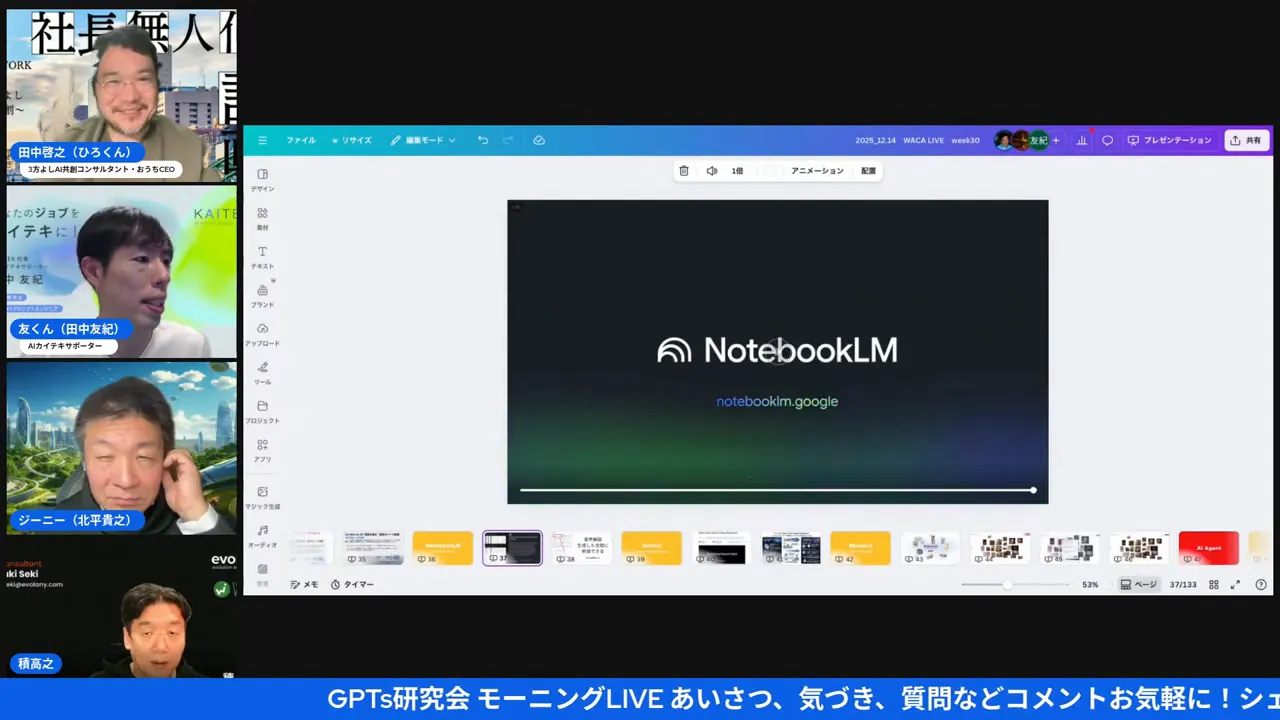Open the 1倍 playback speed selector
Image resolution: width=1280 pixels, height=720 pixels.
tap(737, 170)
